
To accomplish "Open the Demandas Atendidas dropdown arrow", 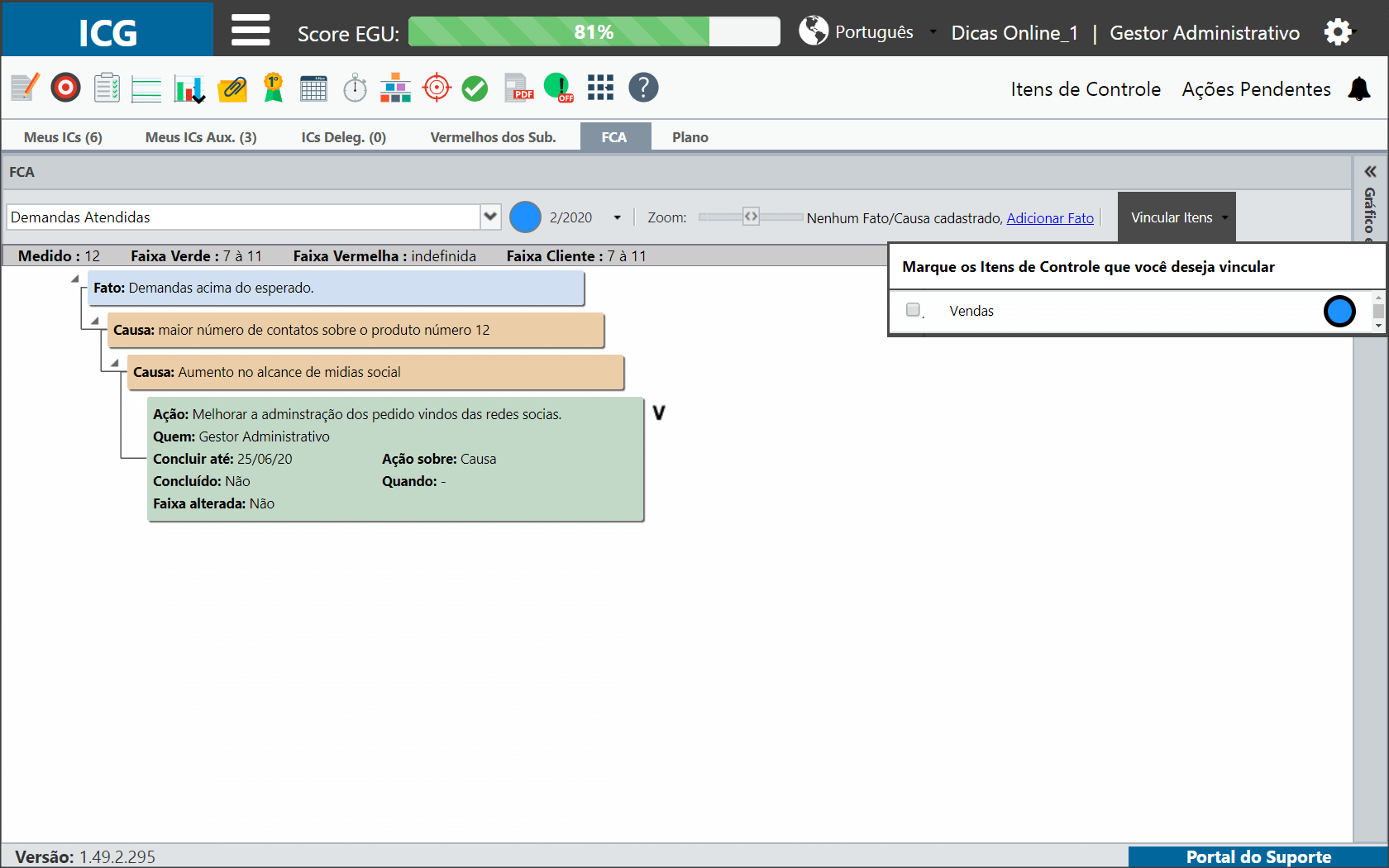I will [490, 217].
